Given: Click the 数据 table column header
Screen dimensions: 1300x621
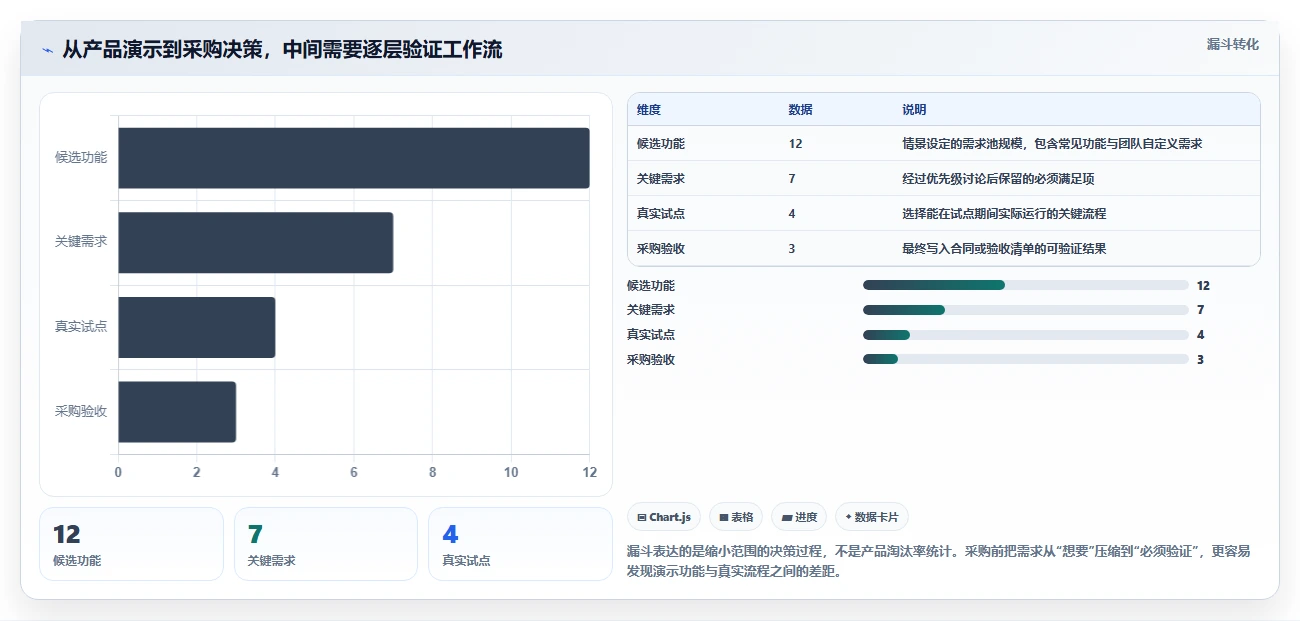Looking at the screenshot, I should click(800, 110).
